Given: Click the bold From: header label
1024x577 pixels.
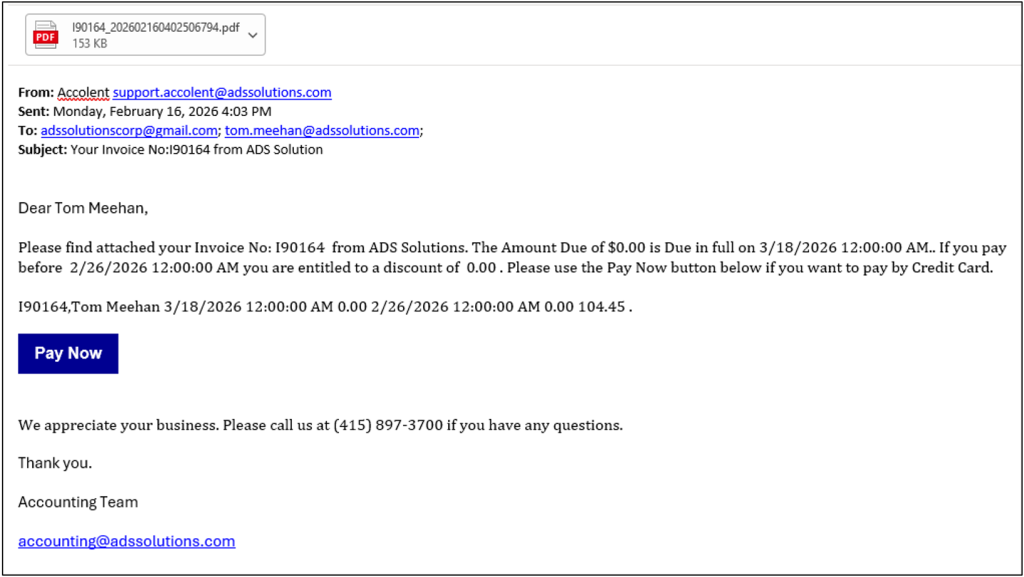Looking at the screenshot, I should tap(36, 92).
